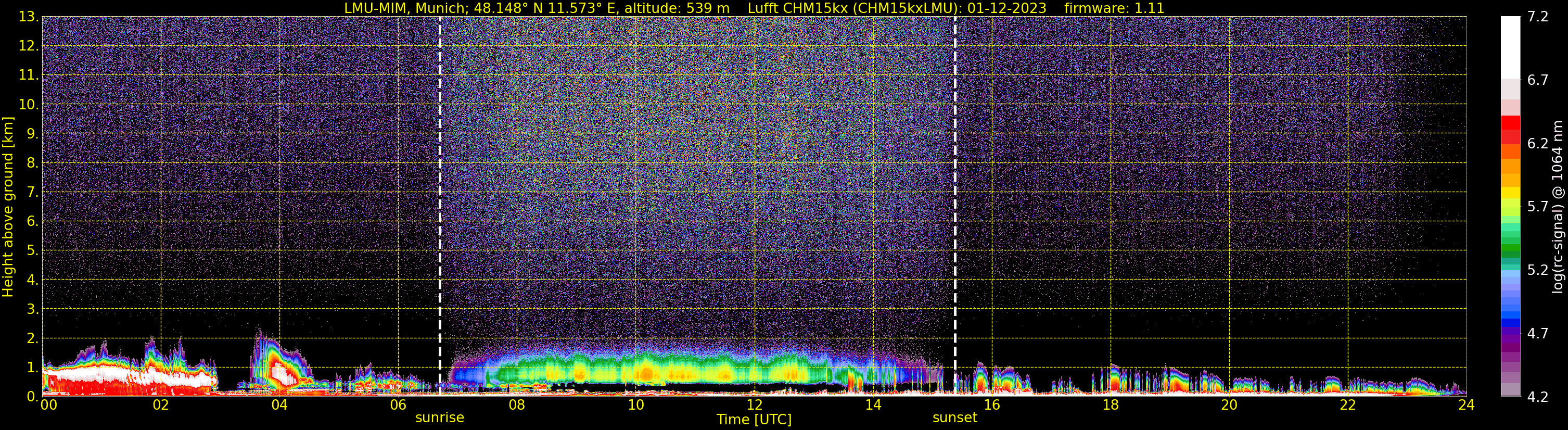Click the height-axis tick label "13."
1568x430 pixels.
[29, 17]
